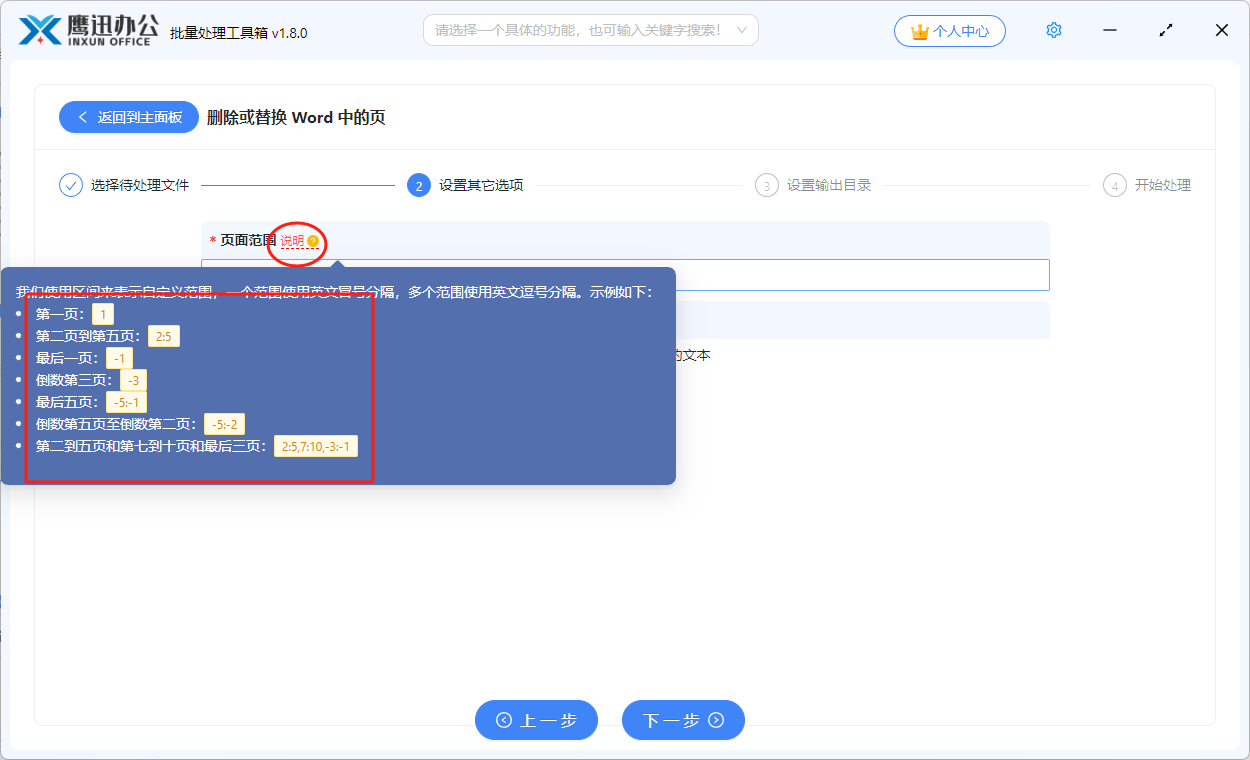Minimize the application window
This screenshot has width=1250, height=760.
[x=1110, y=31]
